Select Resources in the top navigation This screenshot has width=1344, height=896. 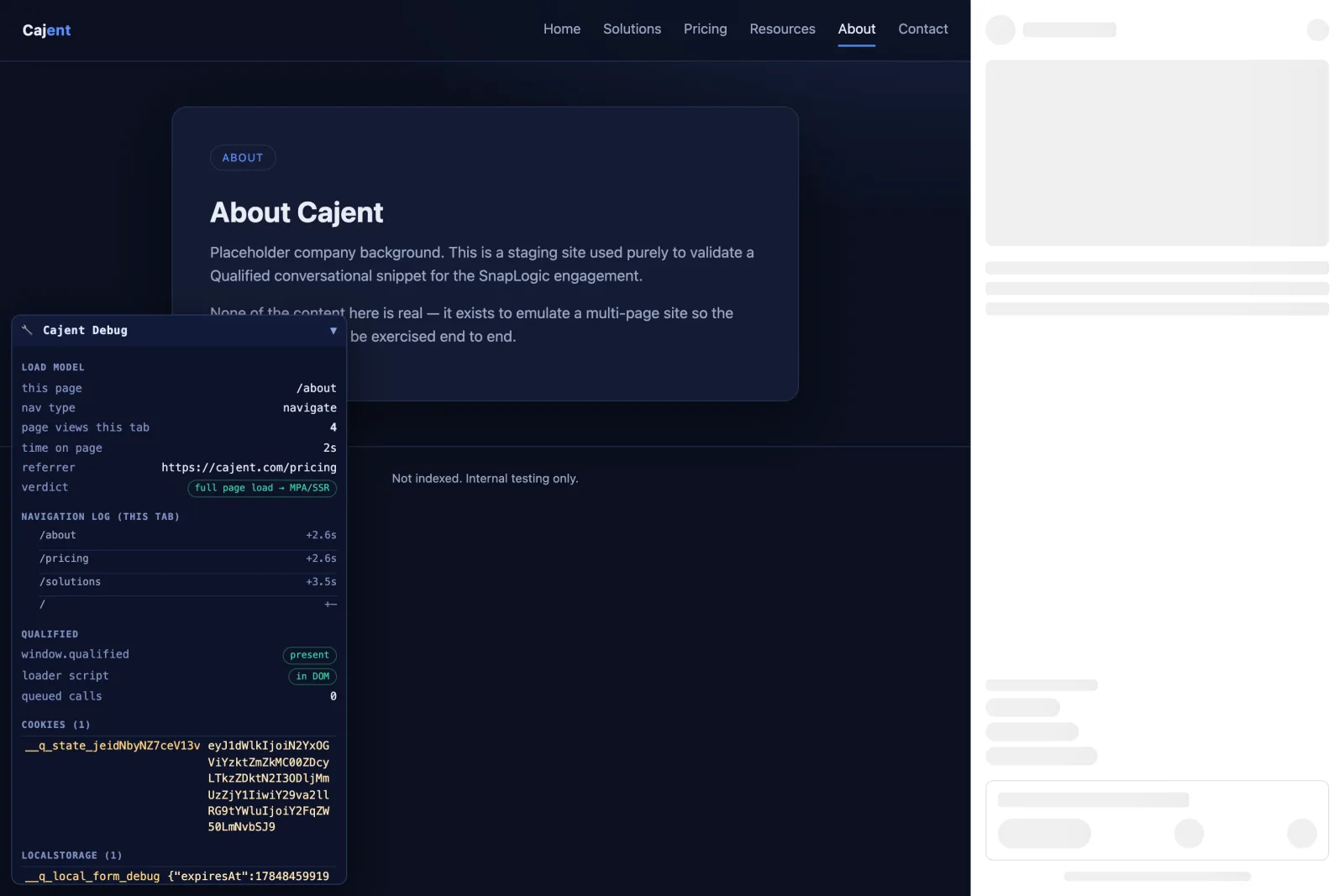tap(782, 29)
